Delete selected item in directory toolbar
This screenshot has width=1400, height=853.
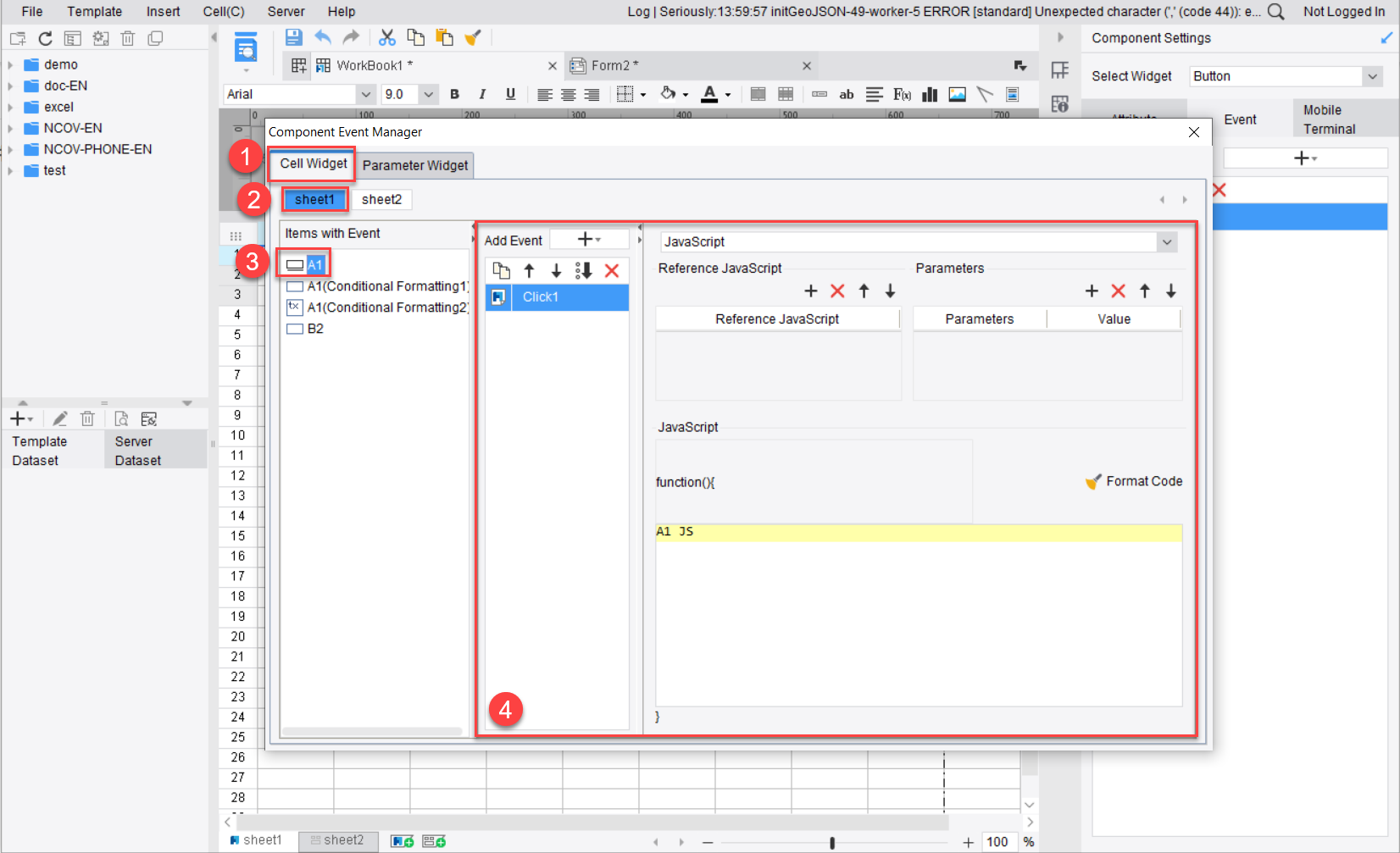click(128, 38)
